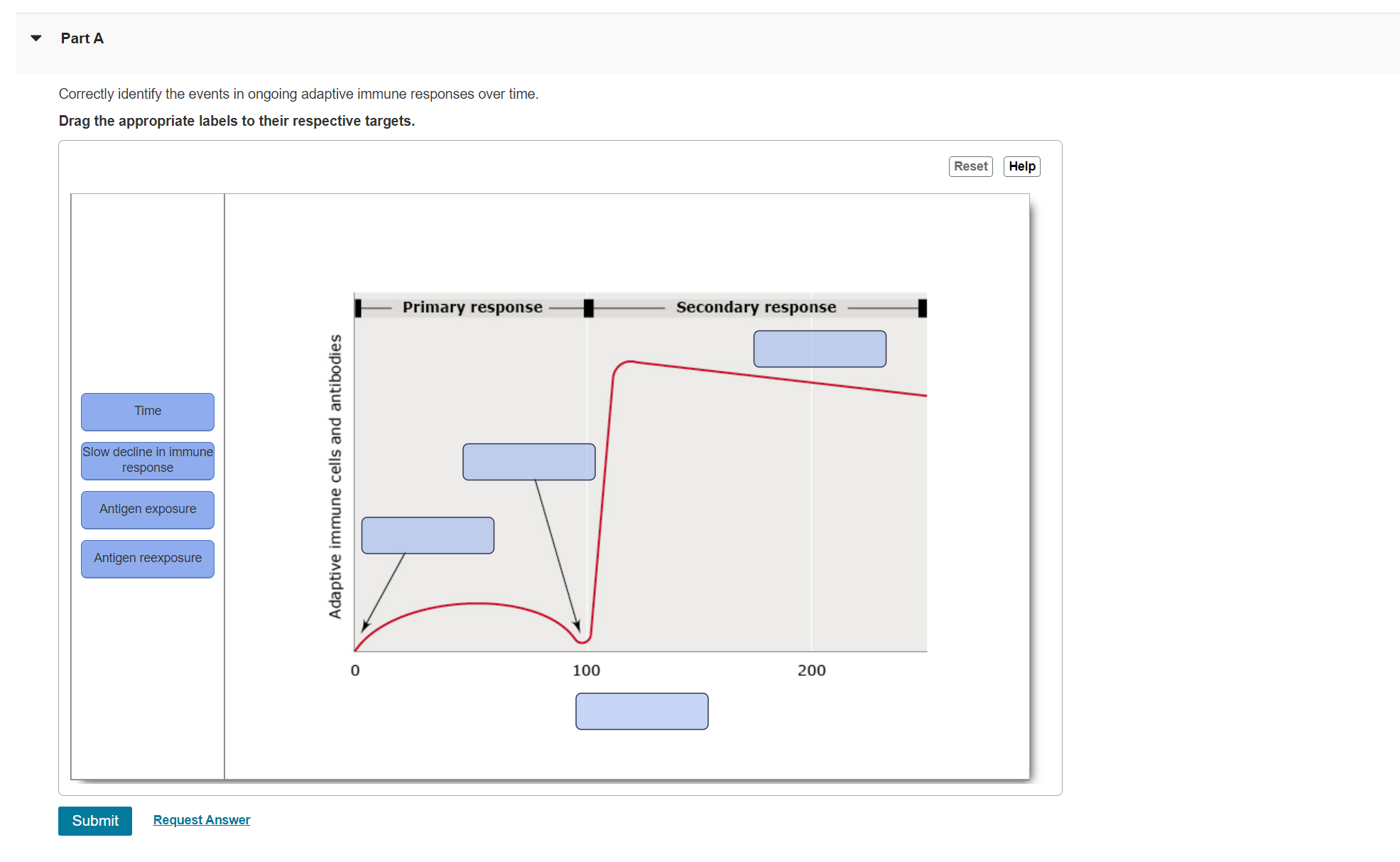The width and height of the screenshot is (1400, 862).
Task: Click the Secondary response header label
Action: coord(756,307)
